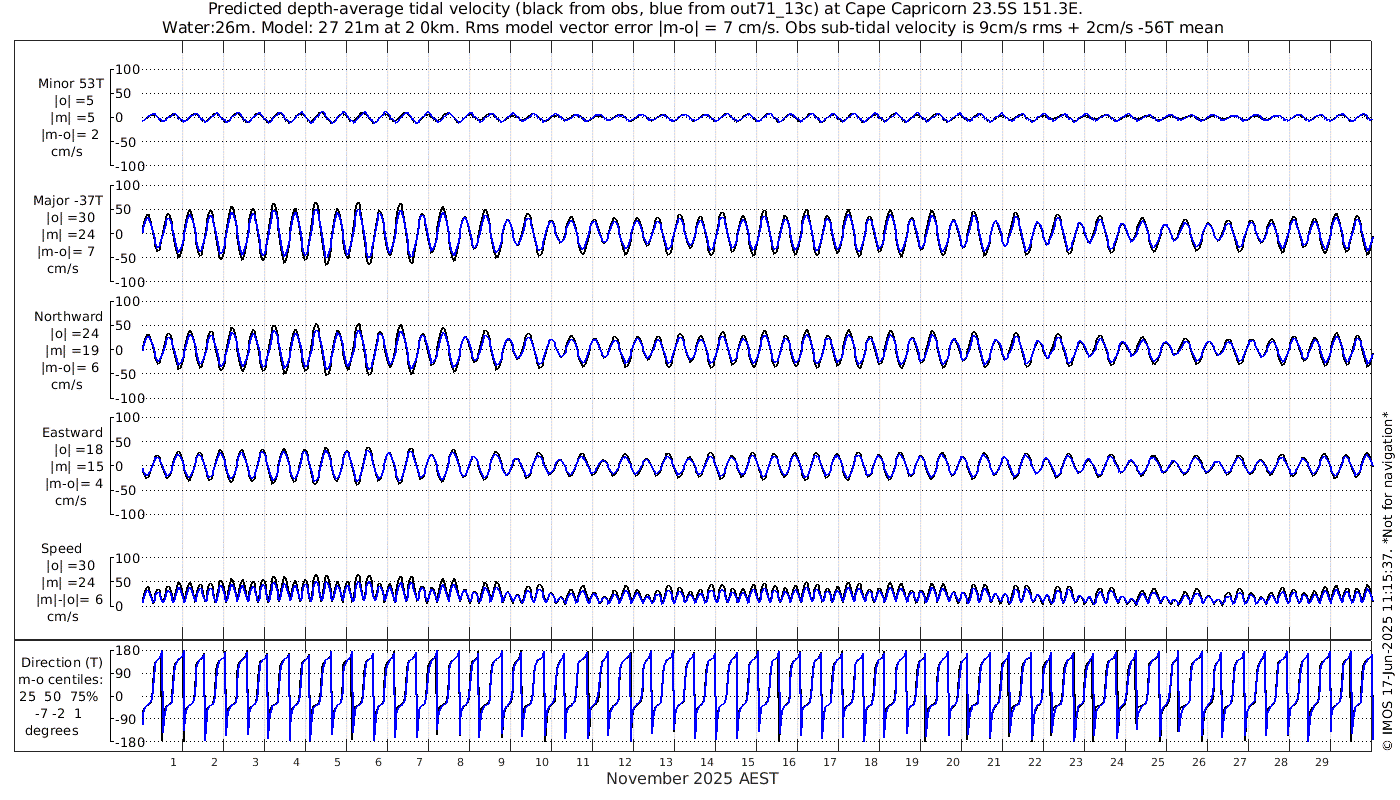Click the November 2025 AEST axis label
This screenshot has height=800, width=1400.
pyautogui.click(x=692, y=779)
